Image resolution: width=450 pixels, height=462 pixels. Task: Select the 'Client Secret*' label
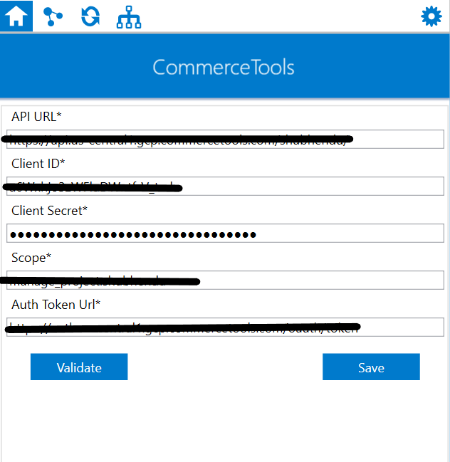(x=49, y=211)
